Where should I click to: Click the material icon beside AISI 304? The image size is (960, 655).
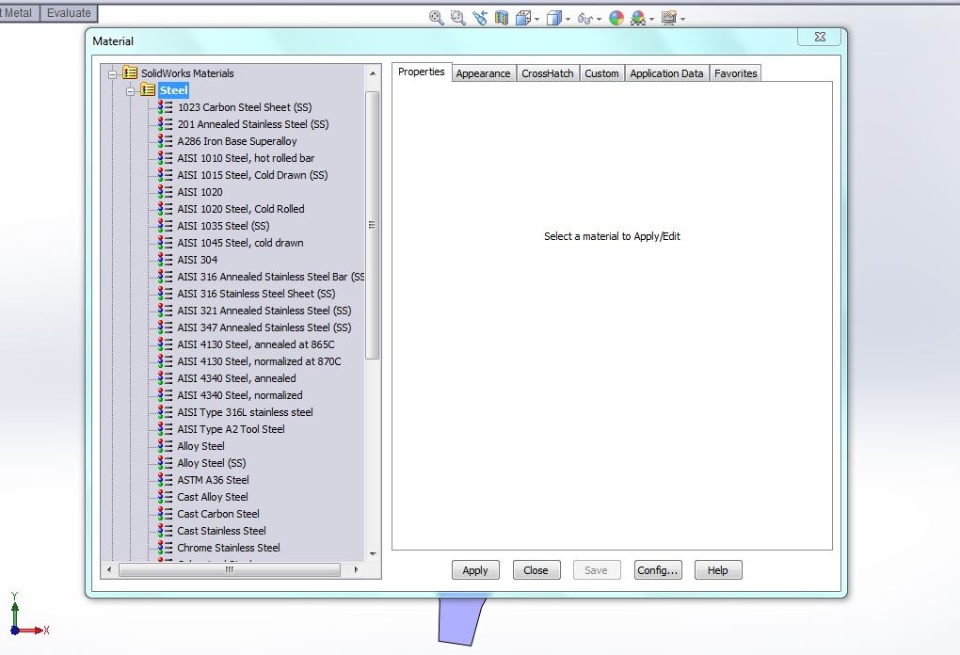[165, 260]
